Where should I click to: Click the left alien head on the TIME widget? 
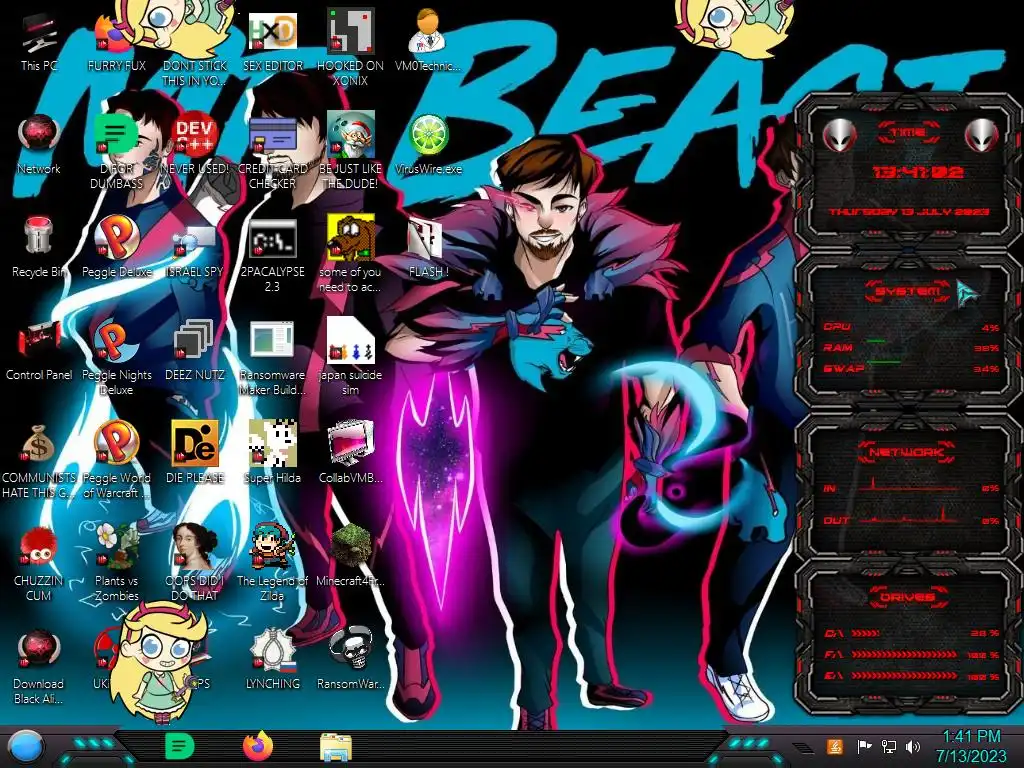click(839, 136)
